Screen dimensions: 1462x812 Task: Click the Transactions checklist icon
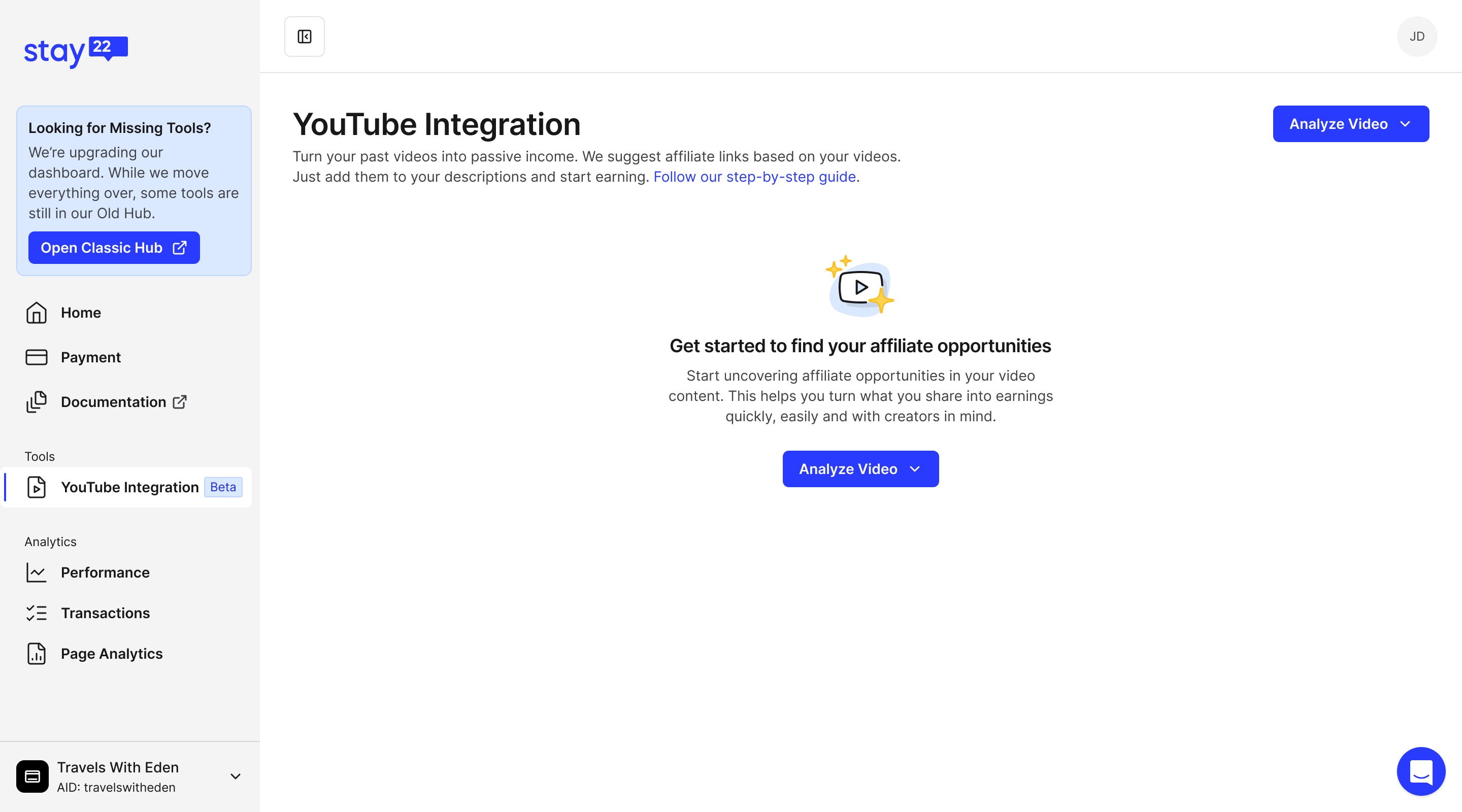pos(37,613)
